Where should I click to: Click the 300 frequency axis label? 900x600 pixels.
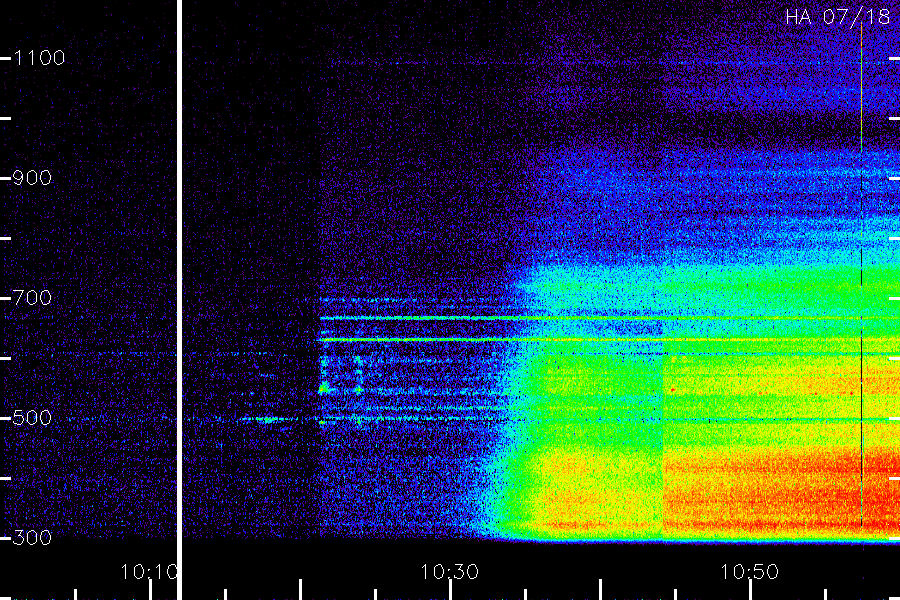coord(32,538)
